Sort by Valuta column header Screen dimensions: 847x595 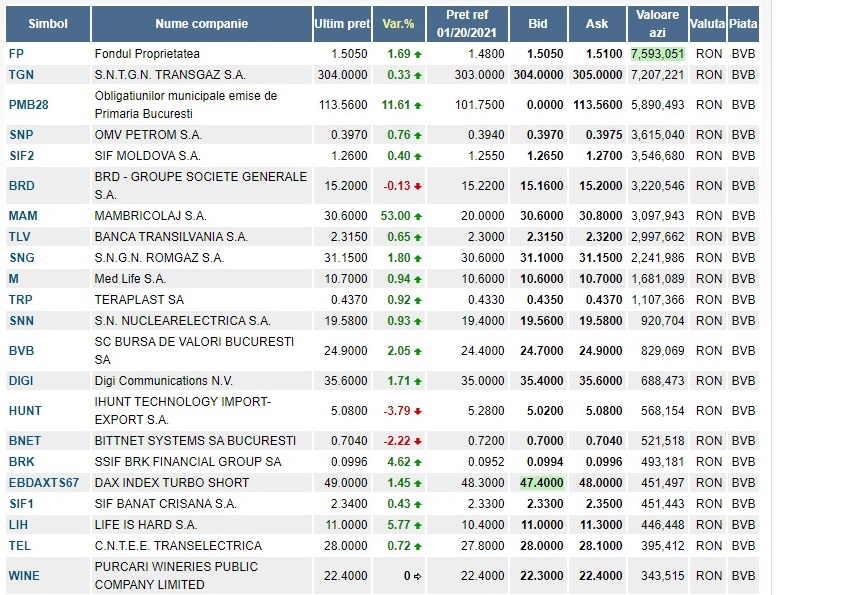(708, 24)
